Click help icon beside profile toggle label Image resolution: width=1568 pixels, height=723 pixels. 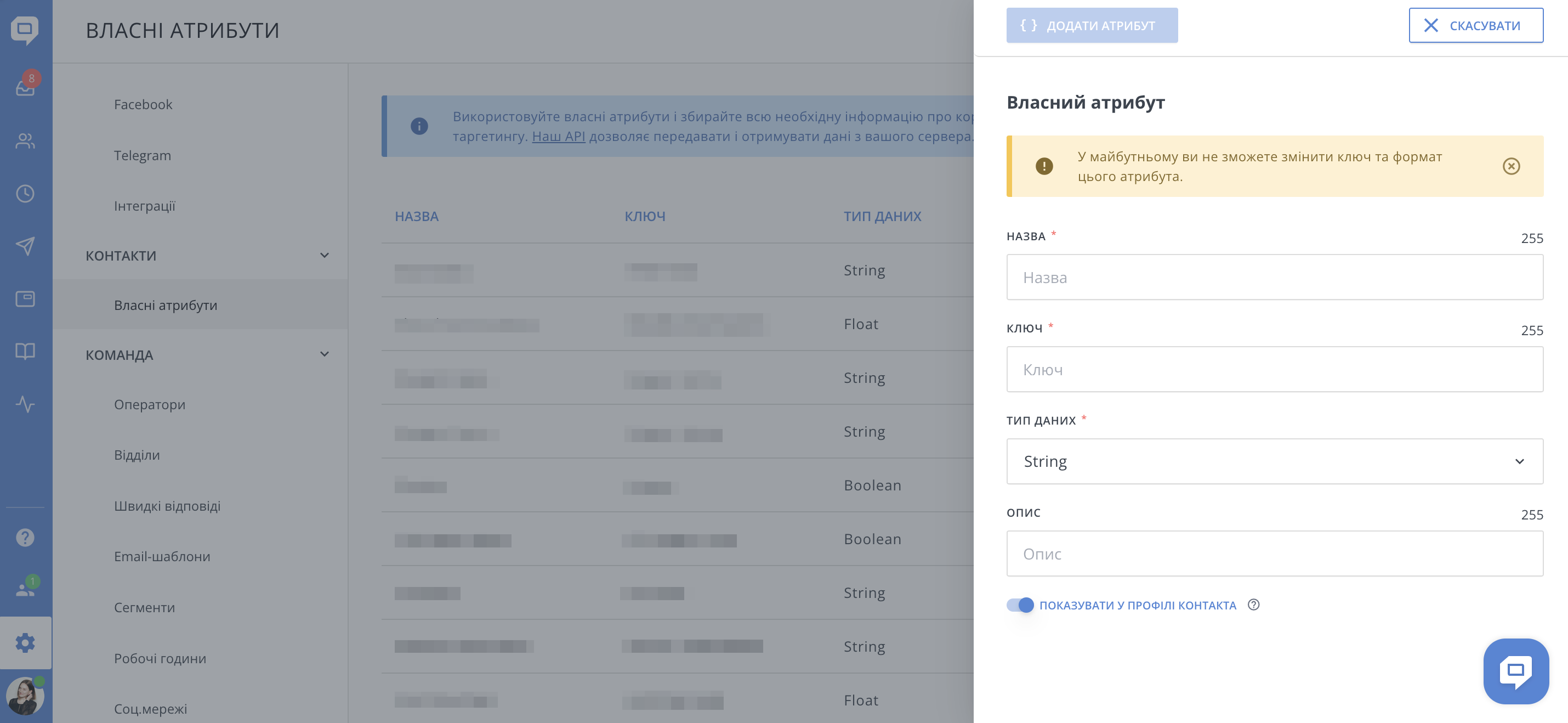[x=1253, y=605]
